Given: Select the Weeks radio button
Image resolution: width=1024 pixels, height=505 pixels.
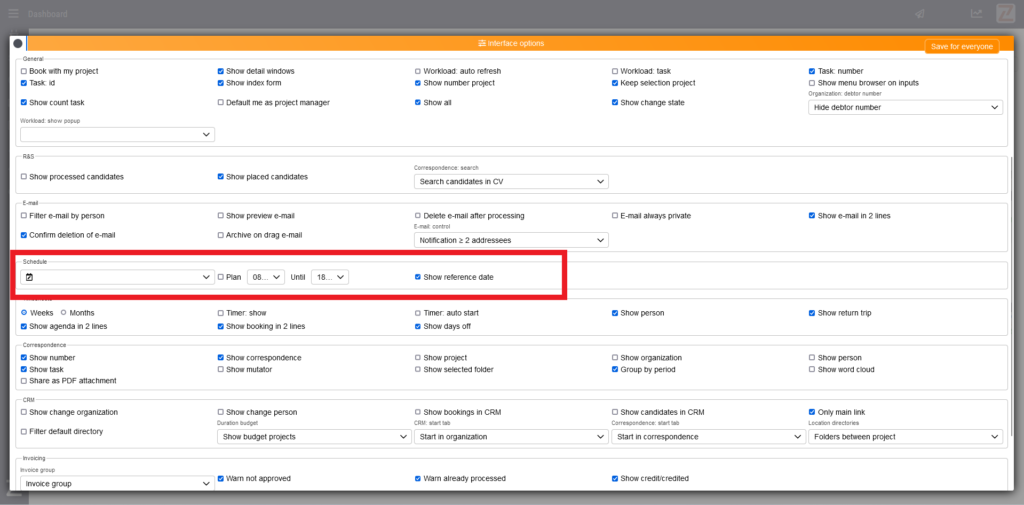Looking at the screenshot, I should pyautogui.click(x=25, y=313).
